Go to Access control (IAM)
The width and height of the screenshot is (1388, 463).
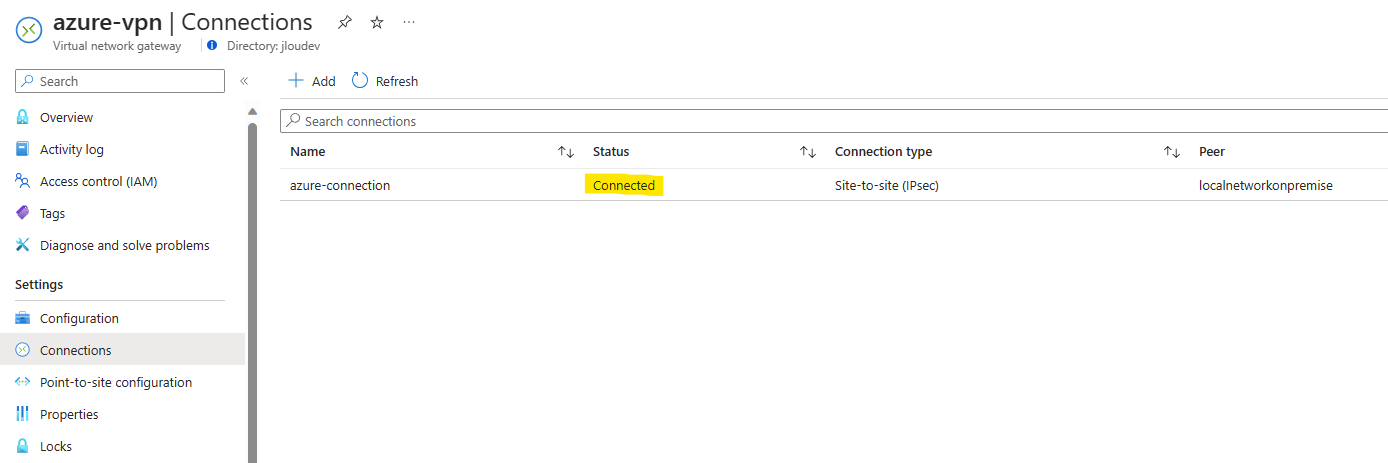point(98,181)
